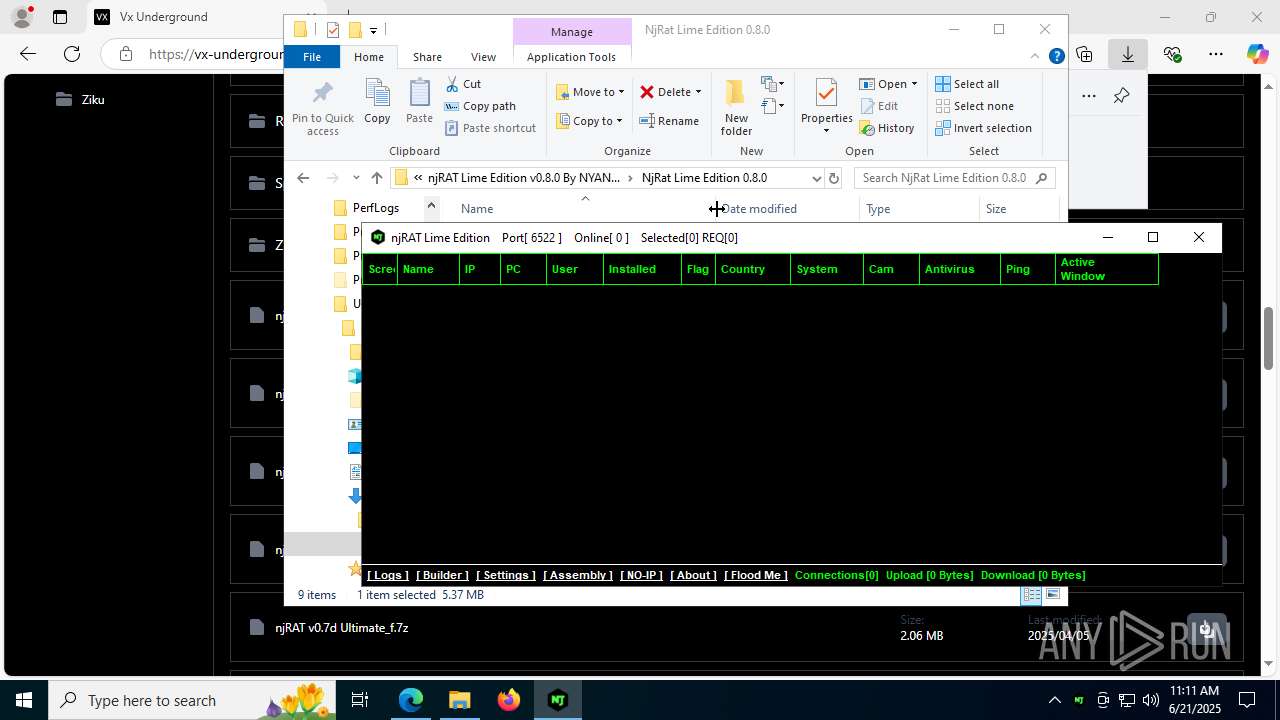Open the Logs link in njRAT
This screenshot has width=1280, height=720.
[387, 575]
